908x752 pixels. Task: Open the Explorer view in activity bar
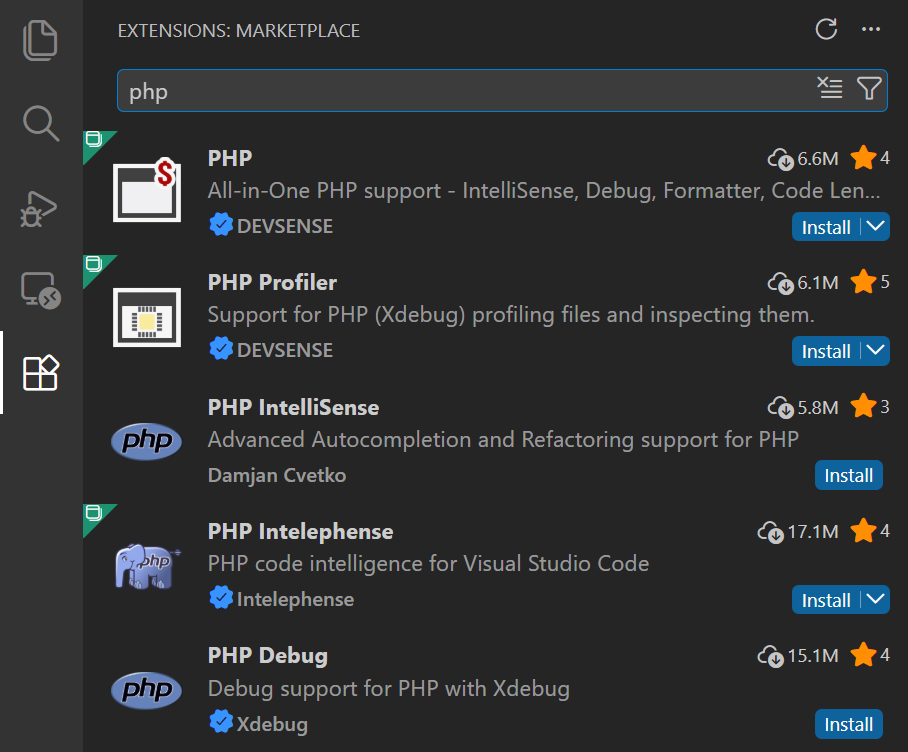(40, 41)
